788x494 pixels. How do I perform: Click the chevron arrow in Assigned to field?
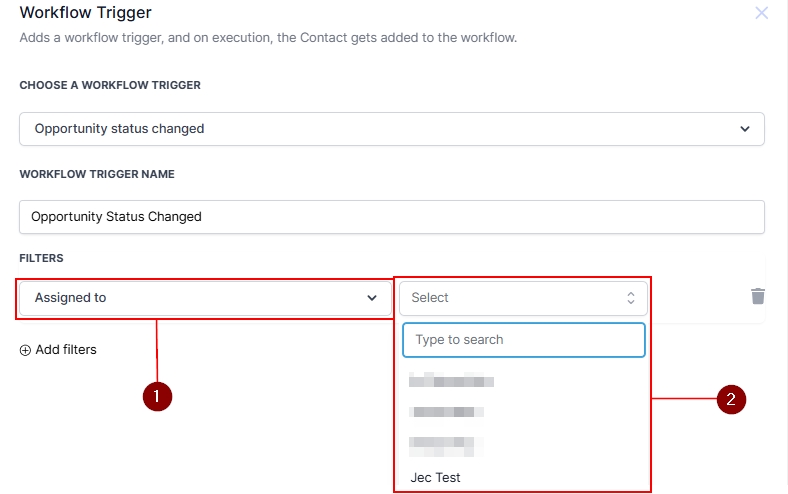pos(372,298)
